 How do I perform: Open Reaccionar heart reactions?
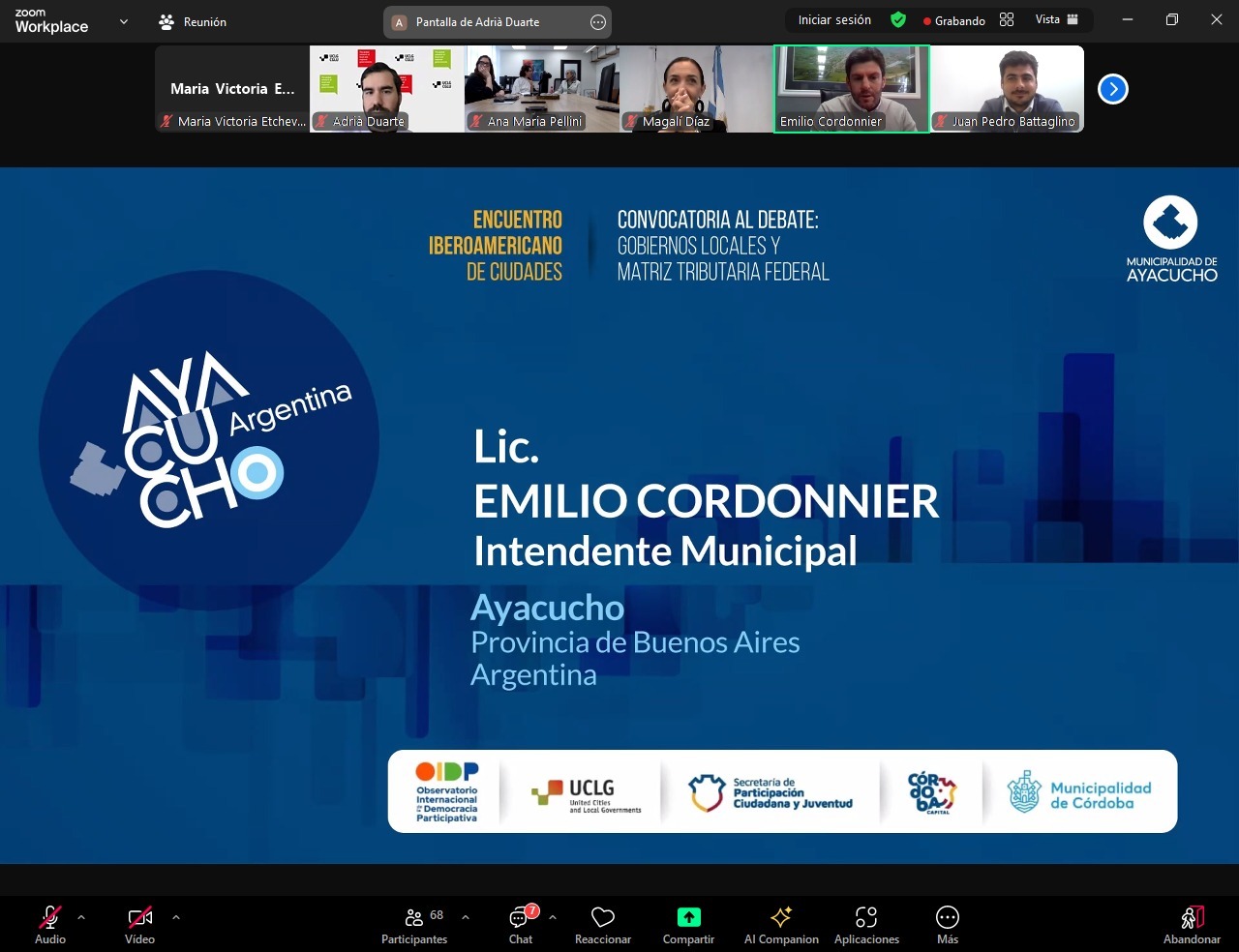[602, 925]
